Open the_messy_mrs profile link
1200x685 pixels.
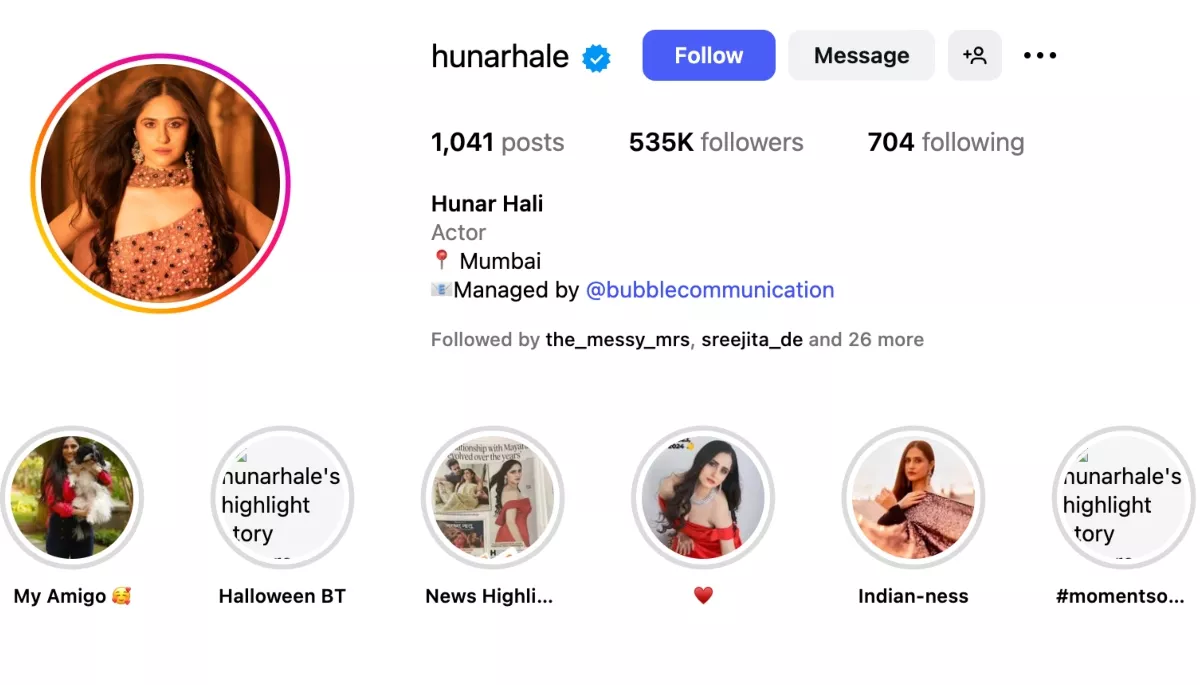(618, 340)
